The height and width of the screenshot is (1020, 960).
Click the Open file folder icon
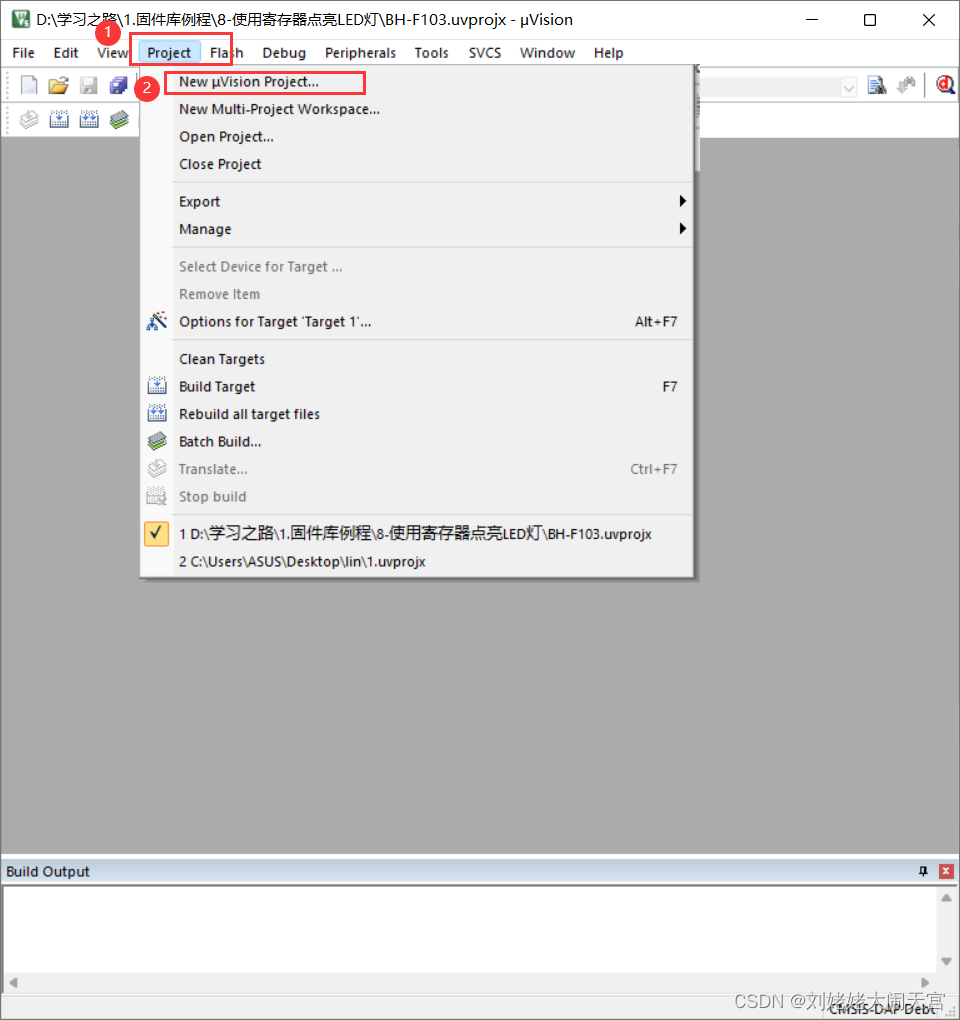pyautogui.click(x=59, y=85)
